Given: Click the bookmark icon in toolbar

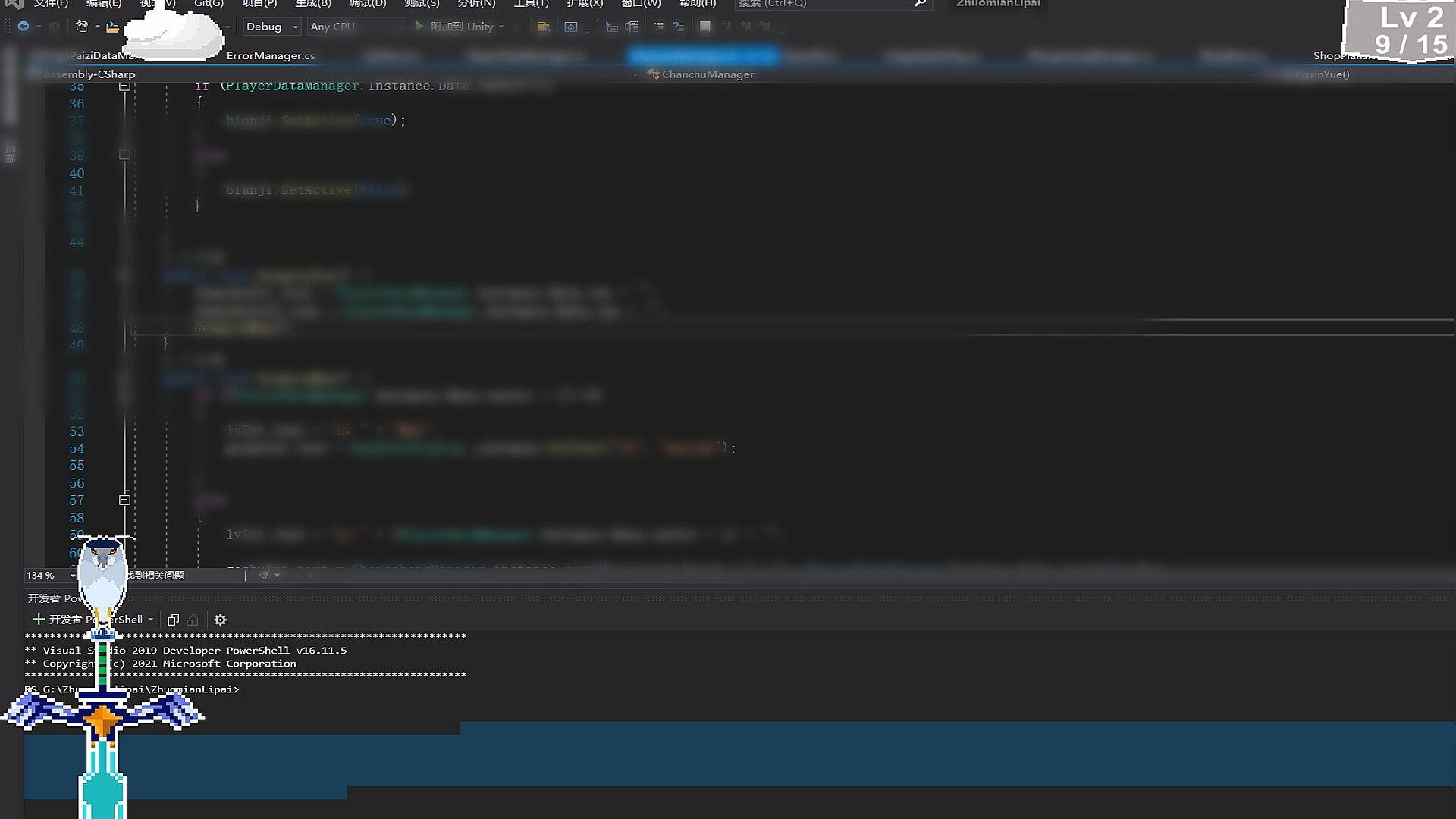Looking at the screenshot, I should [705, 27].
